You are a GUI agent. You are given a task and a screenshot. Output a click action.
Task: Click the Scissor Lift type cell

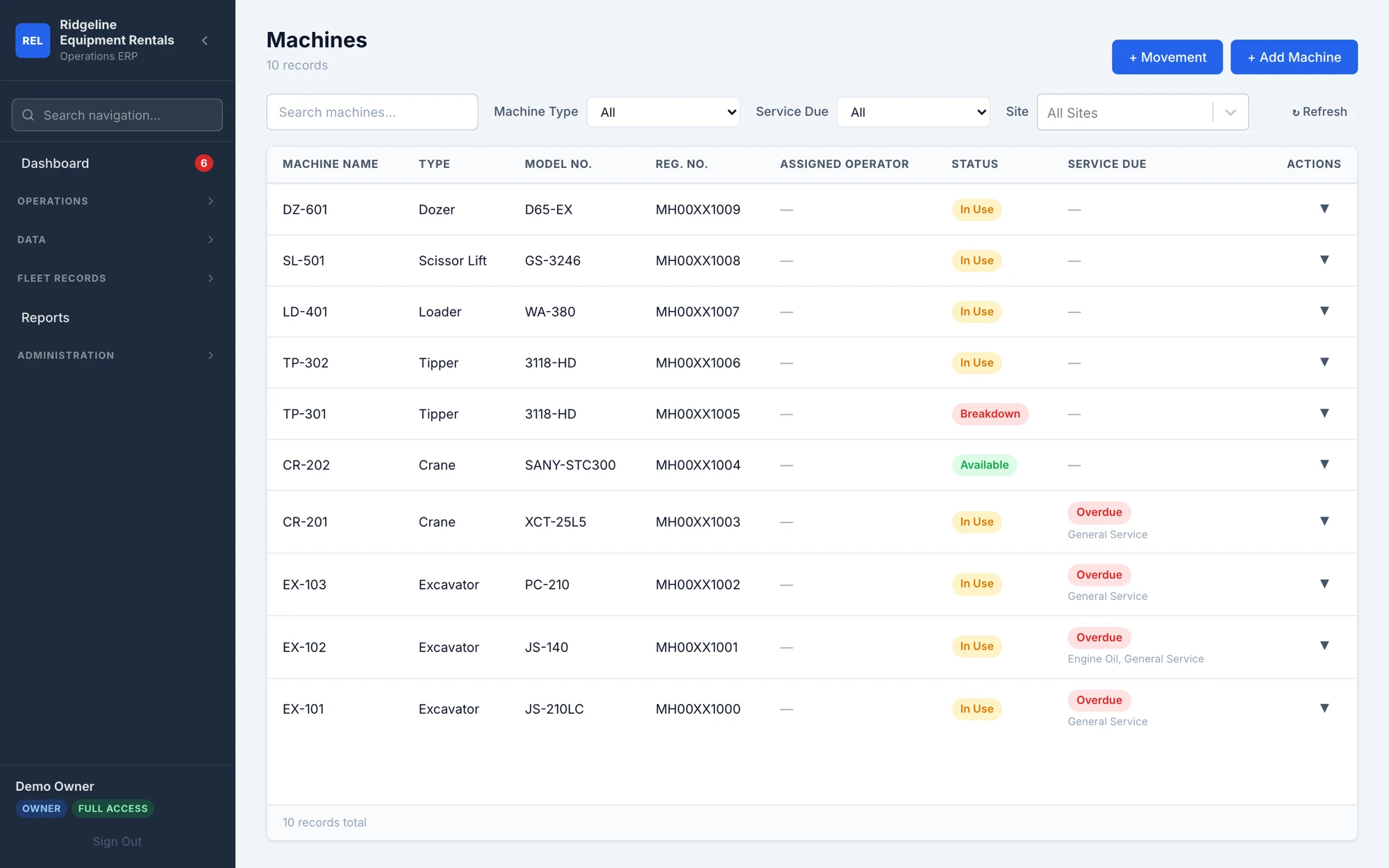pyautogui.click(x=452, y=260)
